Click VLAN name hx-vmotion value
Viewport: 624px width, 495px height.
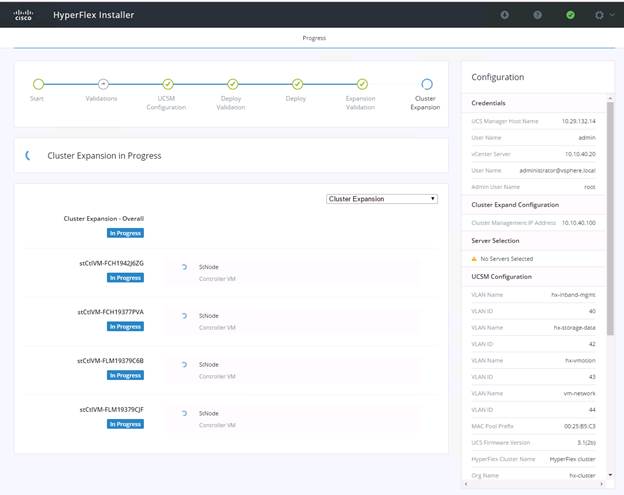tap(580, 361)
